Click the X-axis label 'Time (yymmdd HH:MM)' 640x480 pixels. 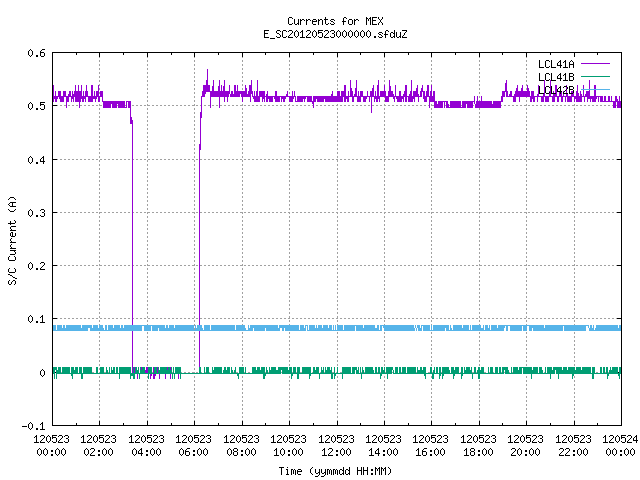[335, 471]
